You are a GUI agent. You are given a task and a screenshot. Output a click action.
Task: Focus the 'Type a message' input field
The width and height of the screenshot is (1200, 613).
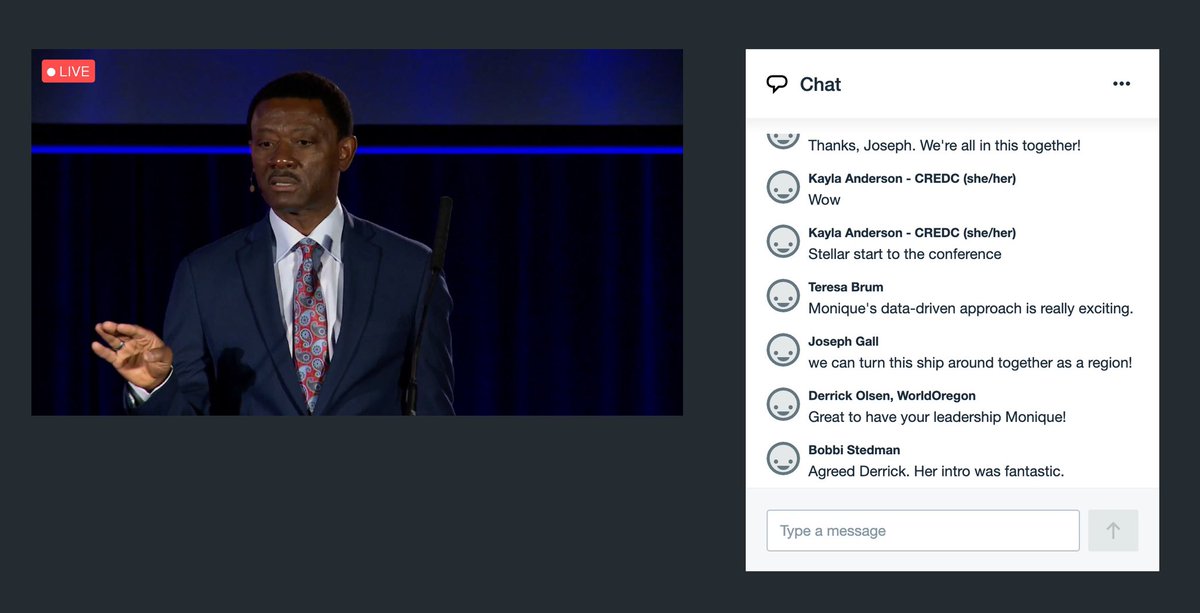tap(923, 531)
